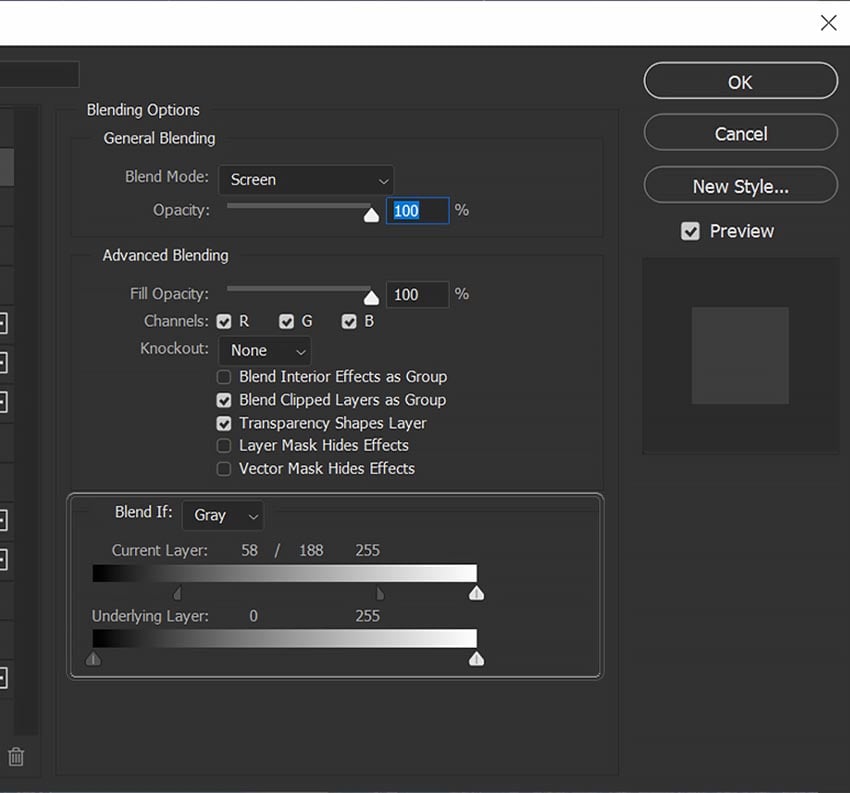The height and width of the screenshot is (793, 850).
Task: Click the Cancel button
Action: pos(740,133)
